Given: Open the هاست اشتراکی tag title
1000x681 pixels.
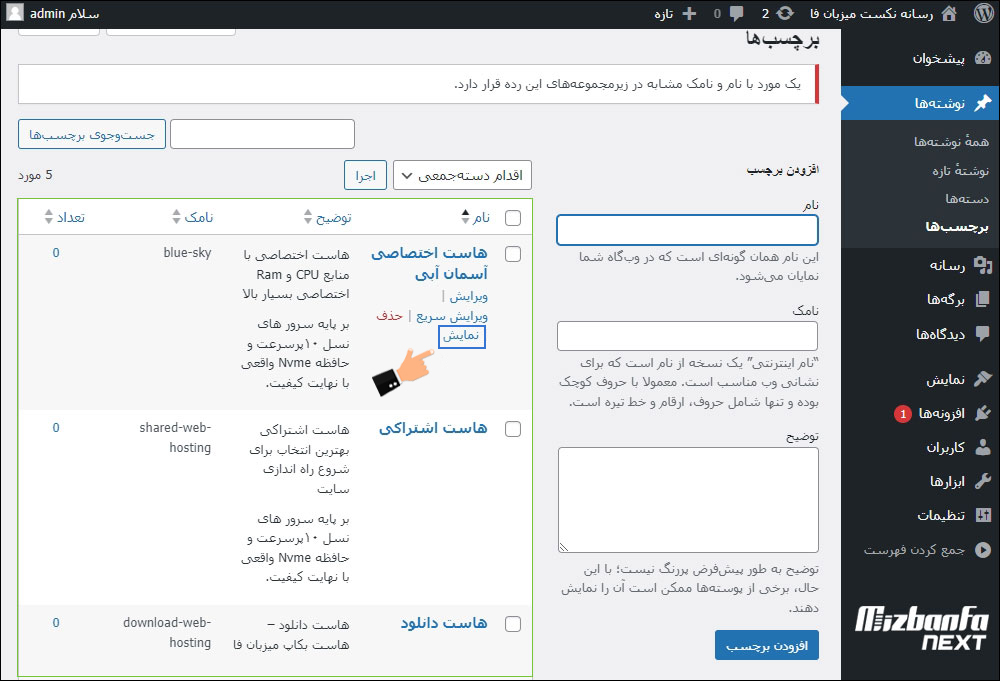Looking at the screenshot, I should click(x=433, y=428).
